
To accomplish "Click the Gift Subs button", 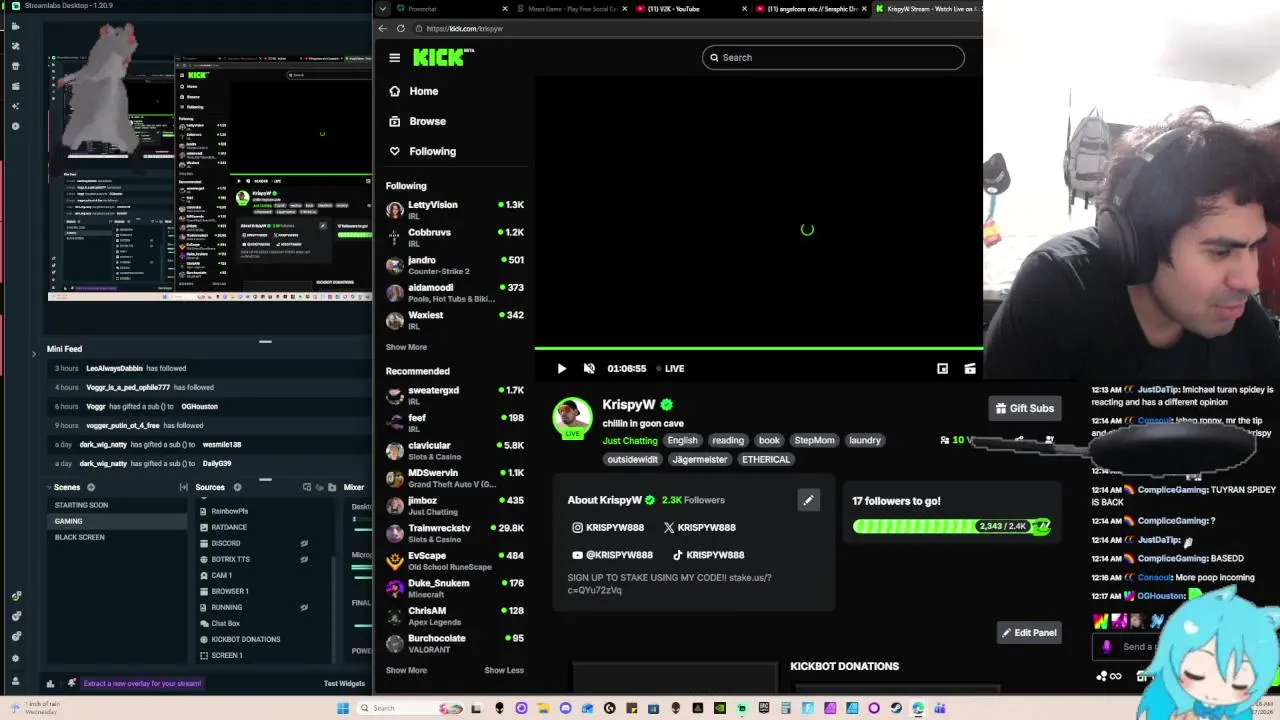I will tap(1025, 408).
